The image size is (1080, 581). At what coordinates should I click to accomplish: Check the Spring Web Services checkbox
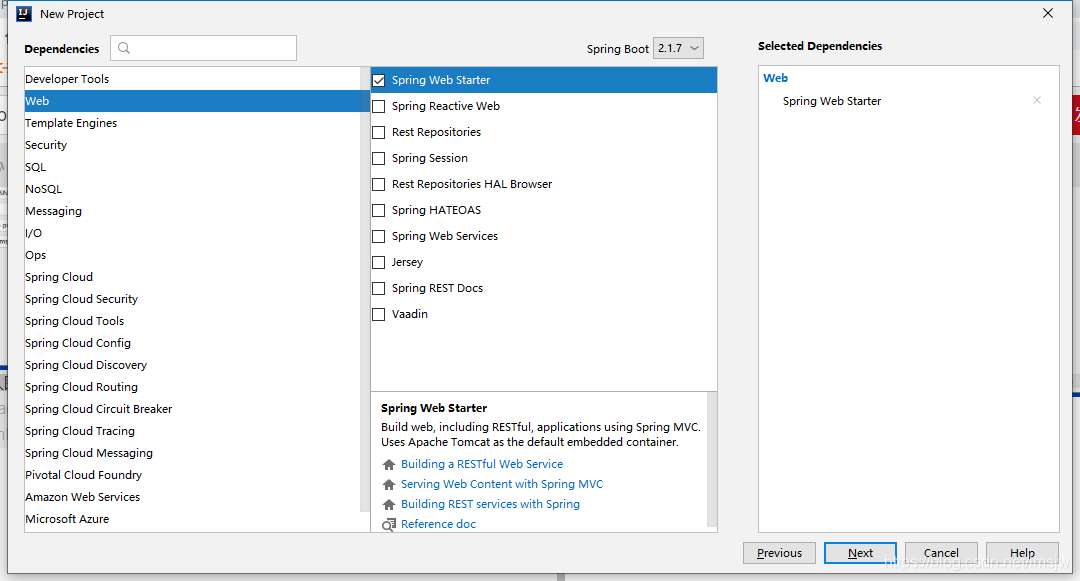379,237
